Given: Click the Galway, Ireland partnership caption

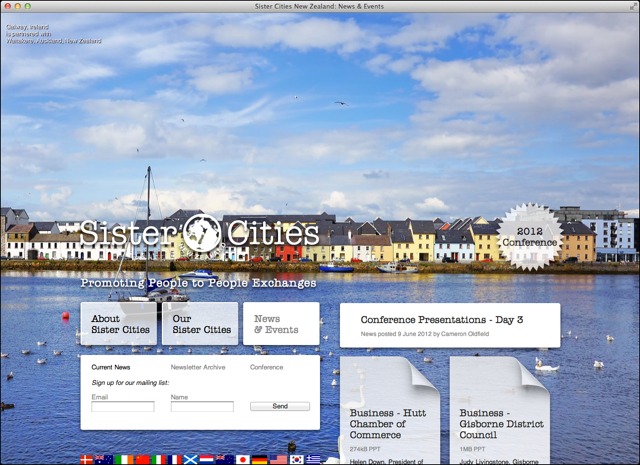Looking at the screenshot, I should (53, 34).
